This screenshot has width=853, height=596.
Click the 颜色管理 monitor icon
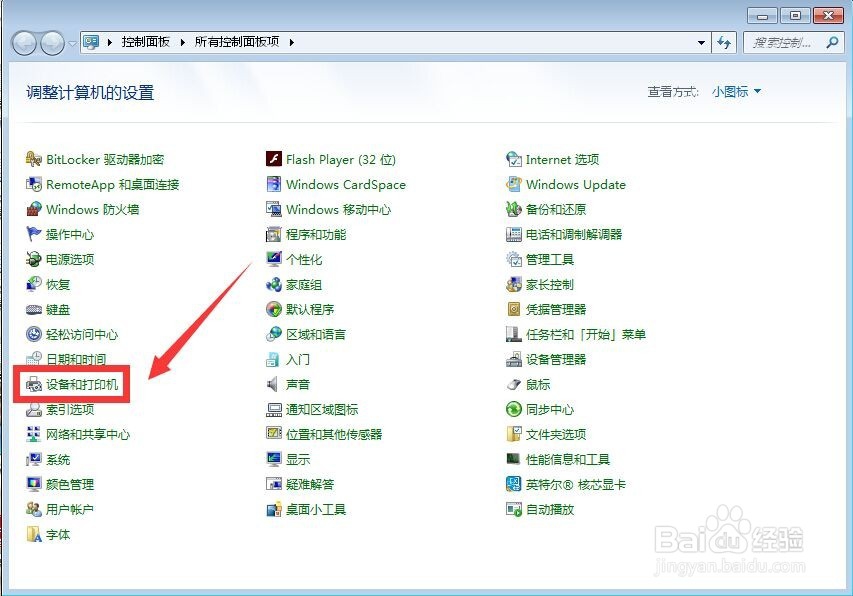click(34, 485)
